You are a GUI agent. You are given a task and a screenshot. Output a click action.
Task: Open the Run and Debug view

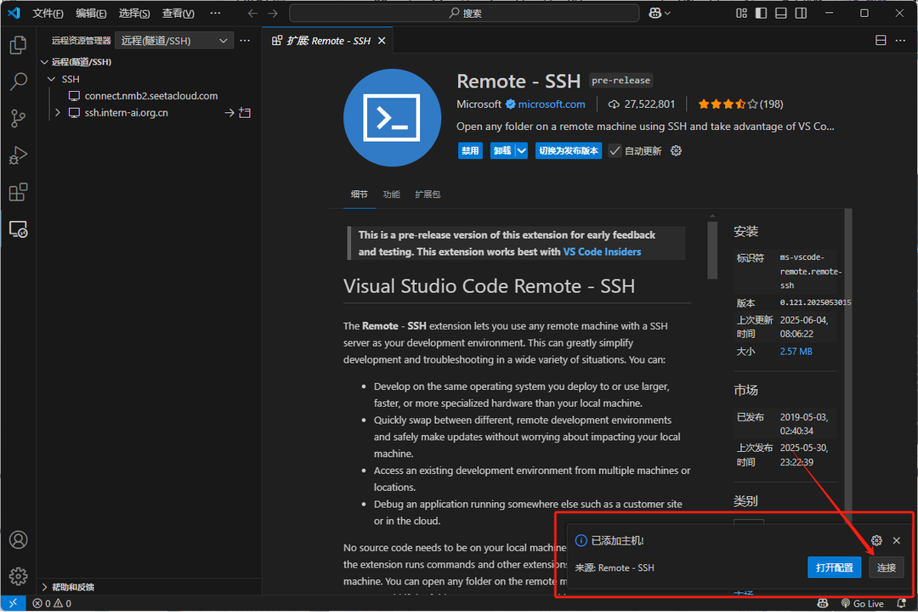[x=18, y=156]
